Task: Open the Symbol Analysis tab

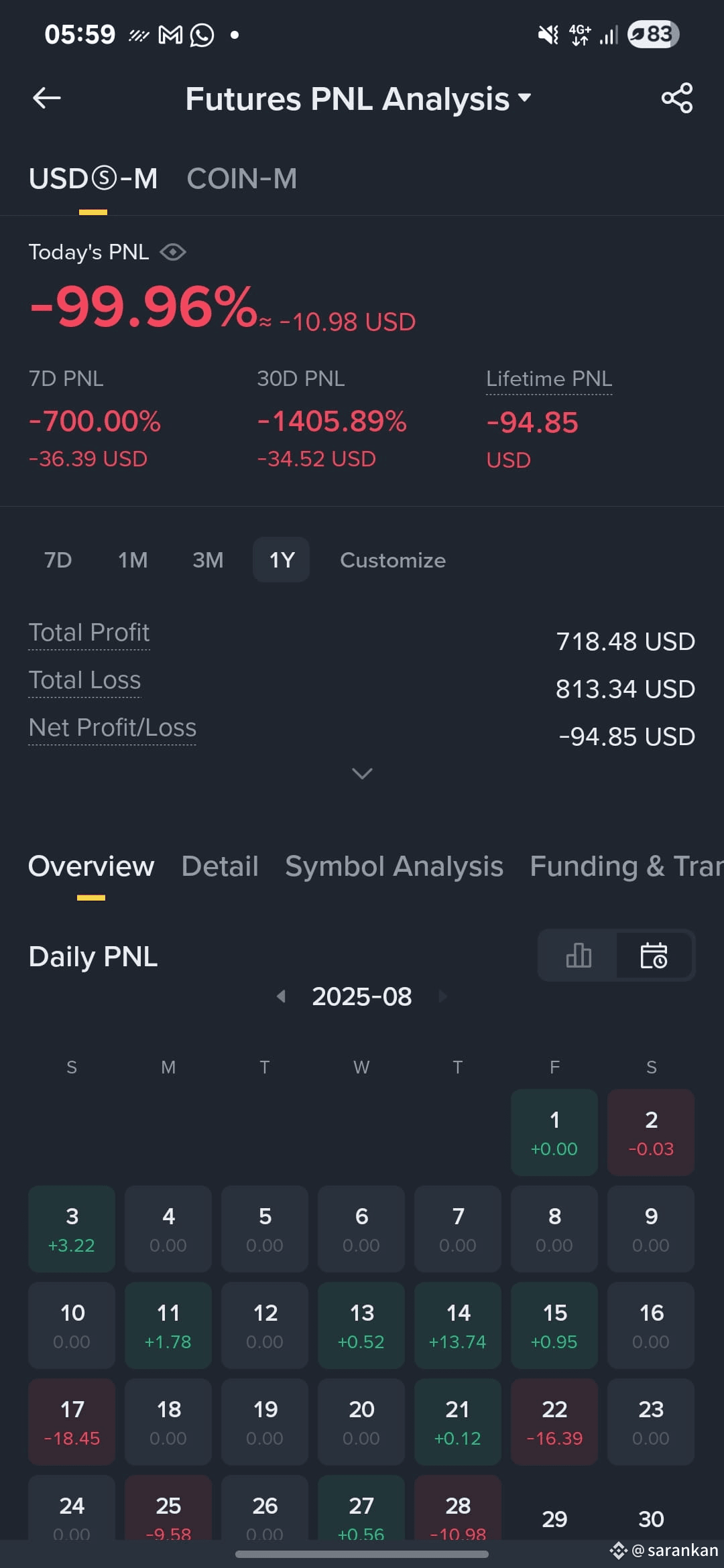Action: click(x=394, y=866)
